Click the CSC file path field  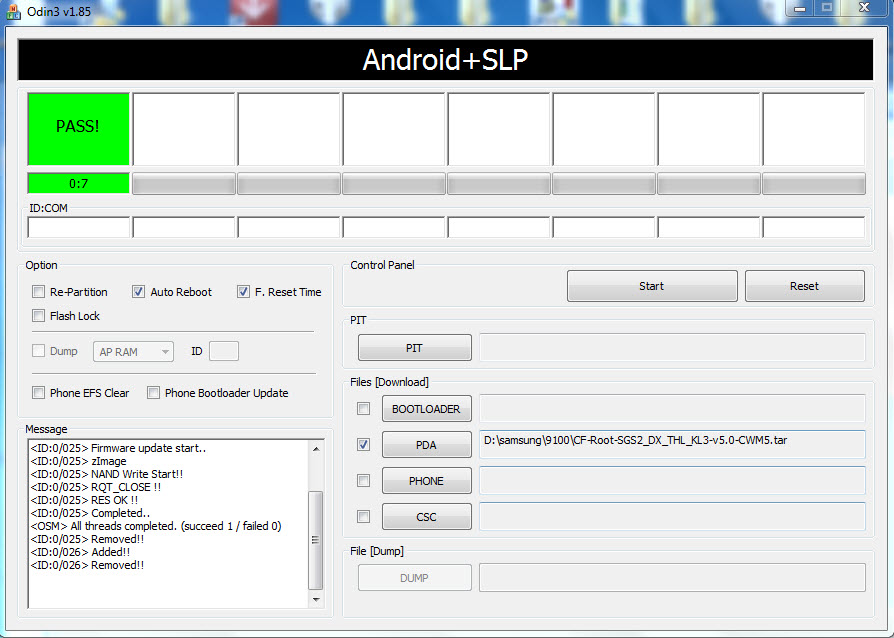[x=672, y=516]
